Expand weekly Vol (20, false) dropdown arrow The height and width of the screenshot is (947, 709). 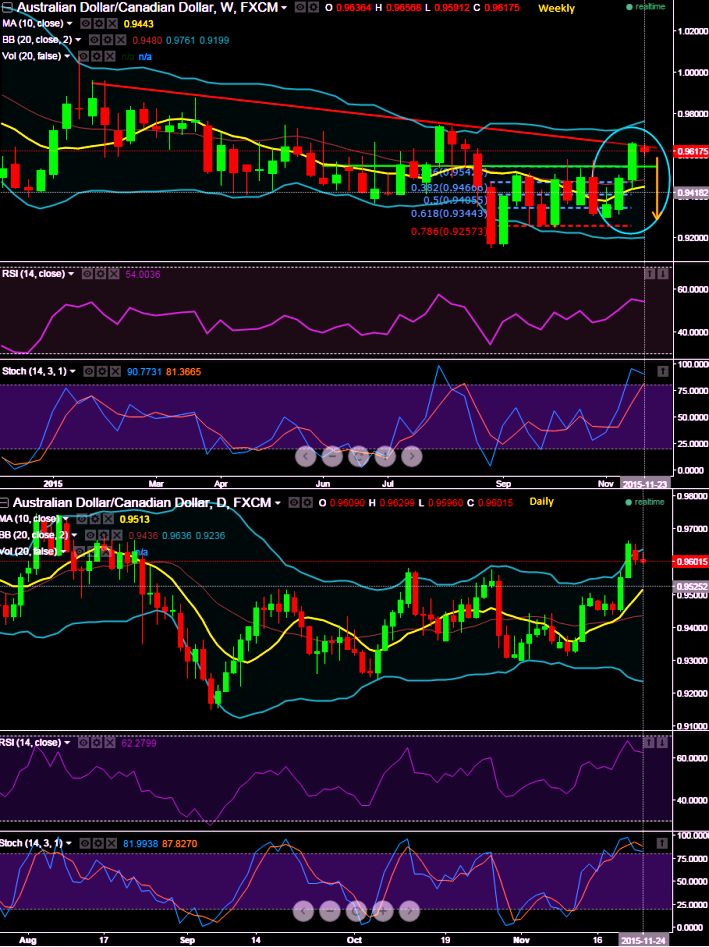pos(67,56)
